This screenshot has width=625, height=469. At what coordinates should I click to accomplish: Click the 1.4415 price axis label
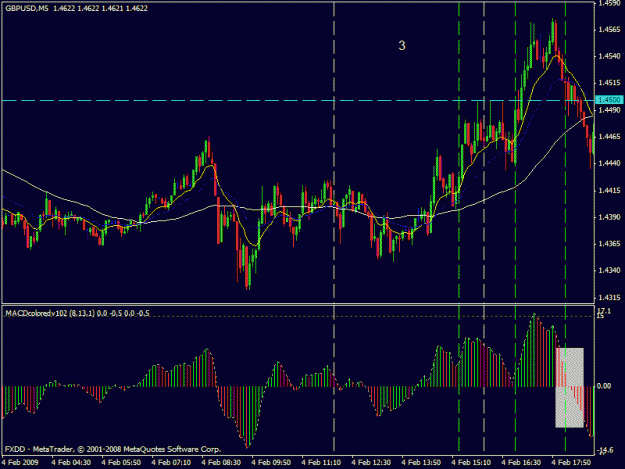pyautogui.click(x=610, y=190)
